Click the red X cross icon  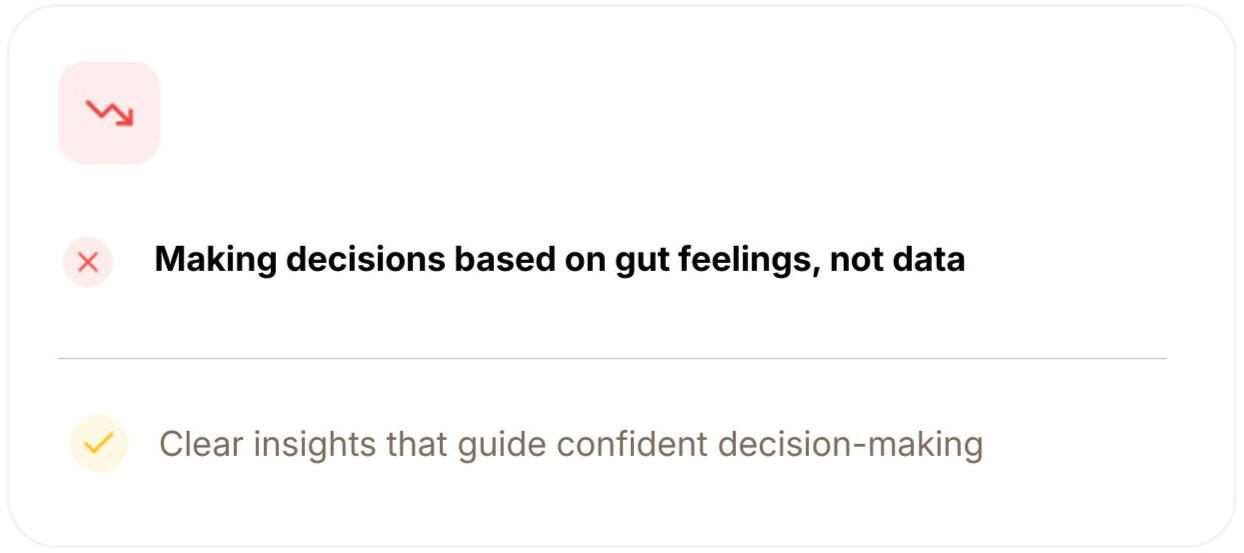[88, 262]
